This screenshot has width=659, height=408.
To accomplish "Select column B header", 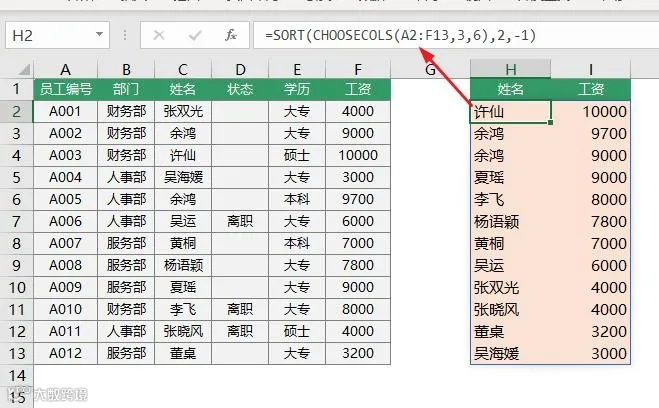I will tap(126, 69).
